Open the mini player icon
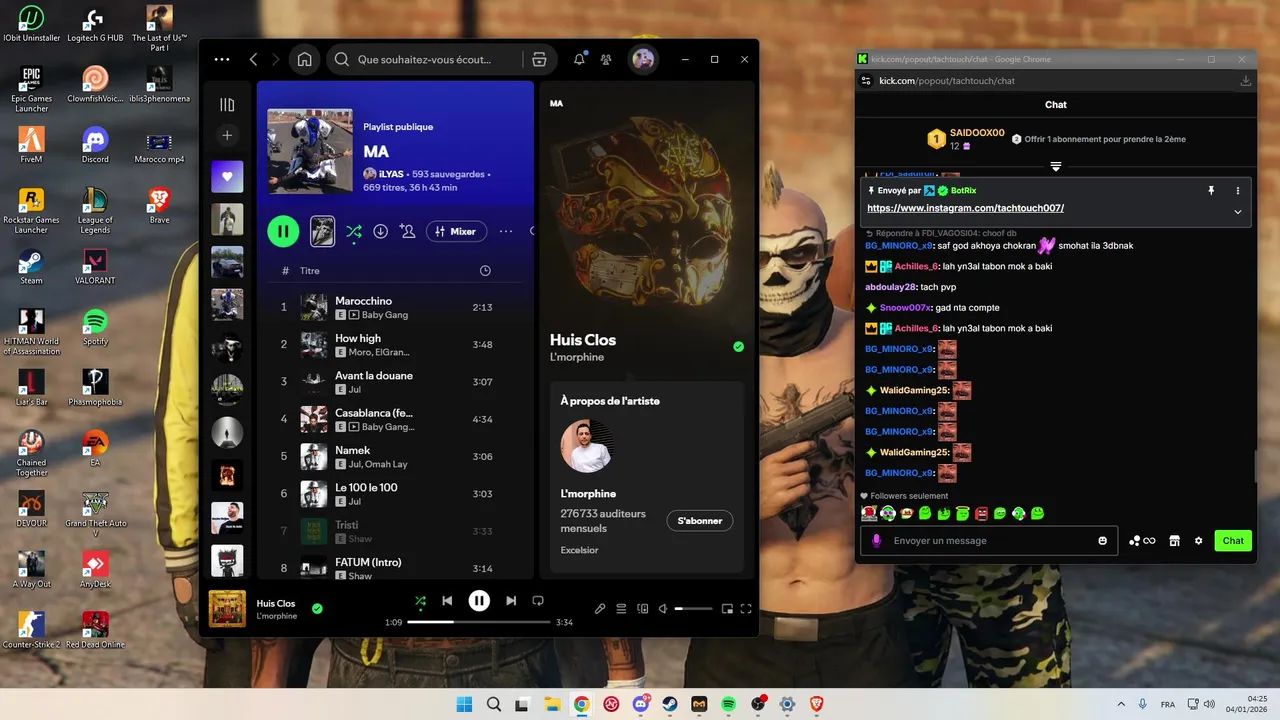This screenshot has height=720, width=1280. pyautogui.click(x=727, y=608)
